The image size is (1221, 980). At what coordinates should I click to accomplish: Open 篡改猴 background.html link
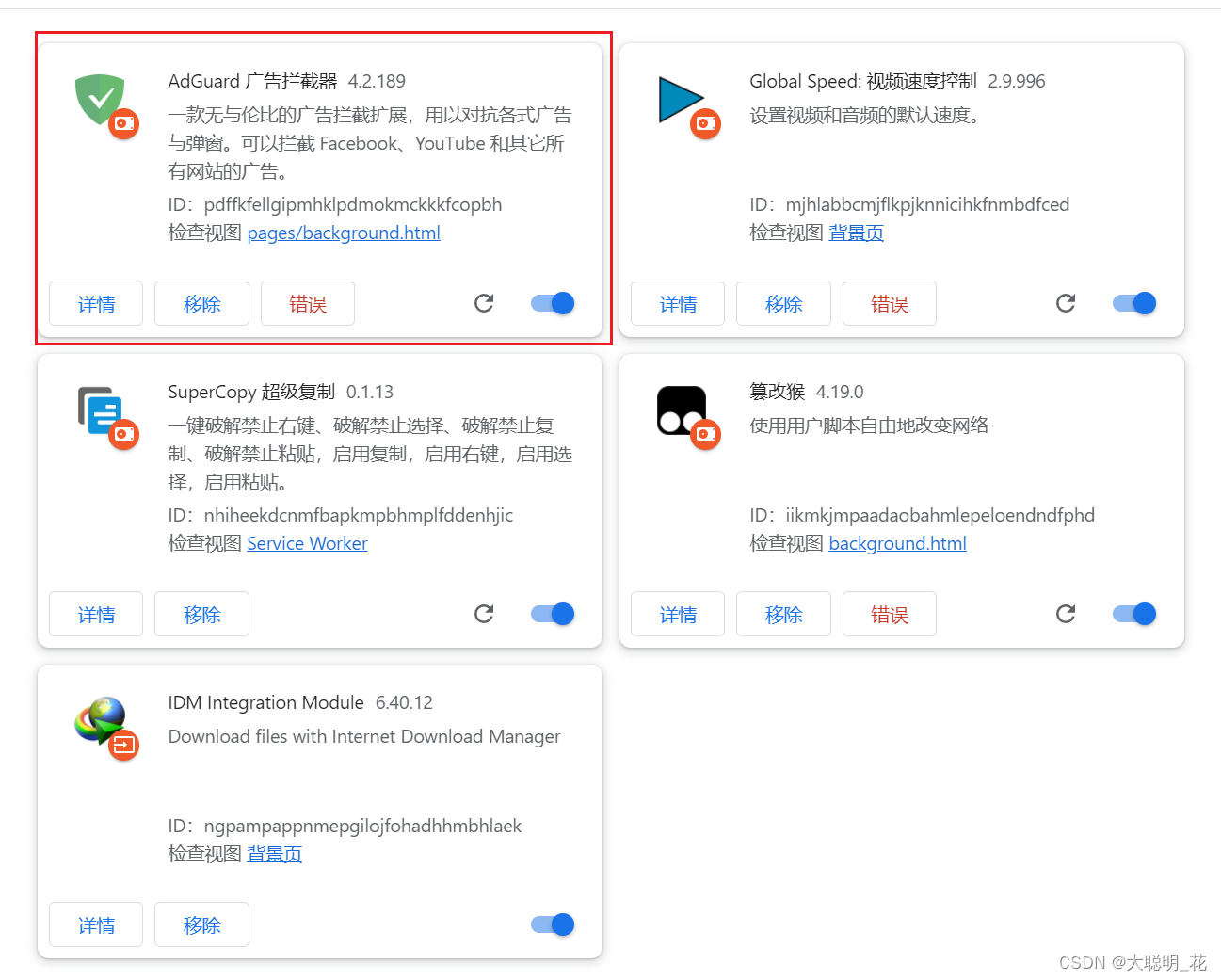click(x=897, y=543)
